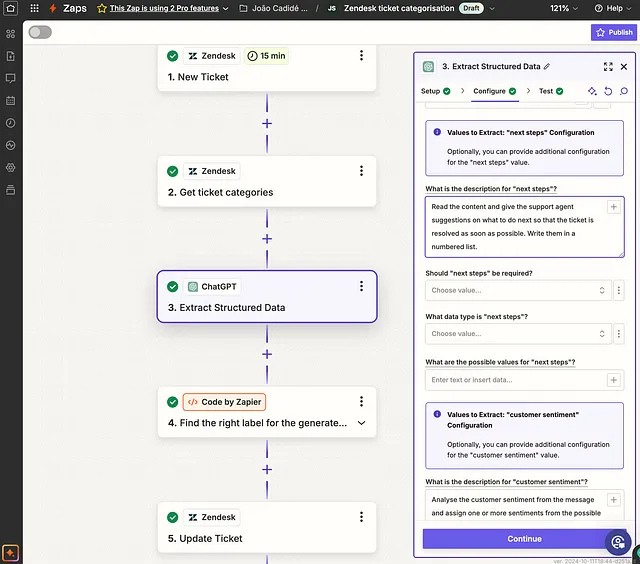Open the apps grid menu
The image size is (640, 564).
(35, 8)
